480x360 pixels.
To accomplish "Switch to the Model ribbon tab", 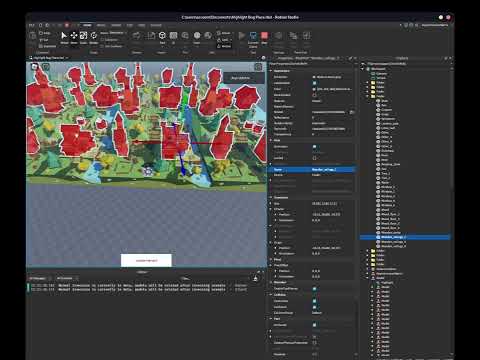I will [101, 25].
